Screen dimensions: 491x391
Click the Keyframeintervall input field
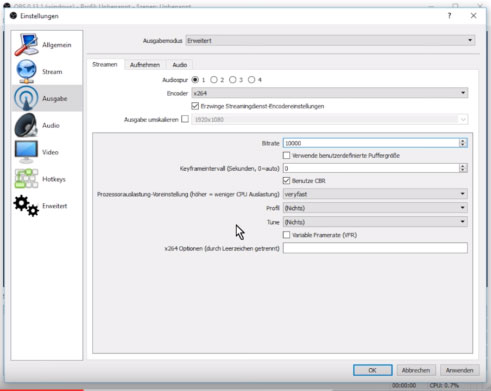click(x=371, y=168)
